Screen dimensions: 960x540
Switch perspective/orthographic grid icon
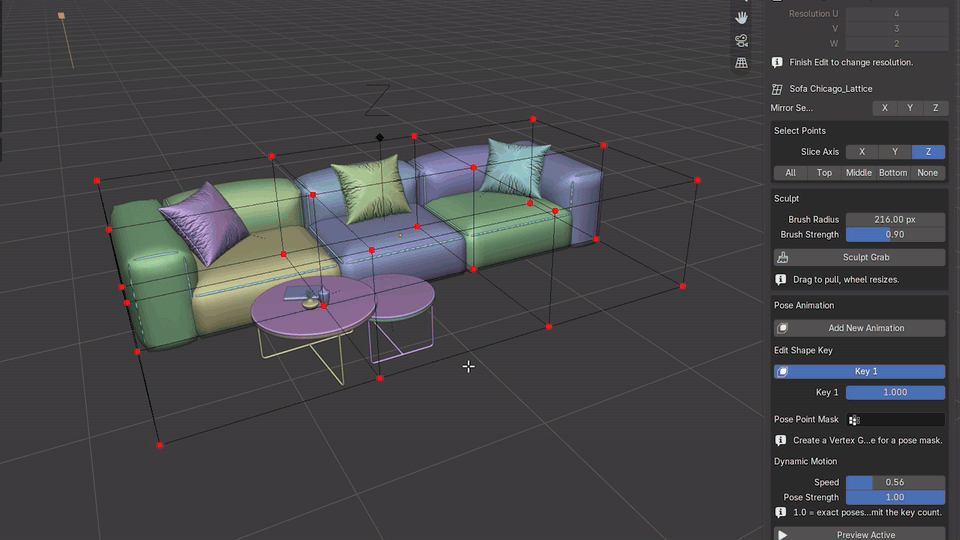(x=741, y=62)
